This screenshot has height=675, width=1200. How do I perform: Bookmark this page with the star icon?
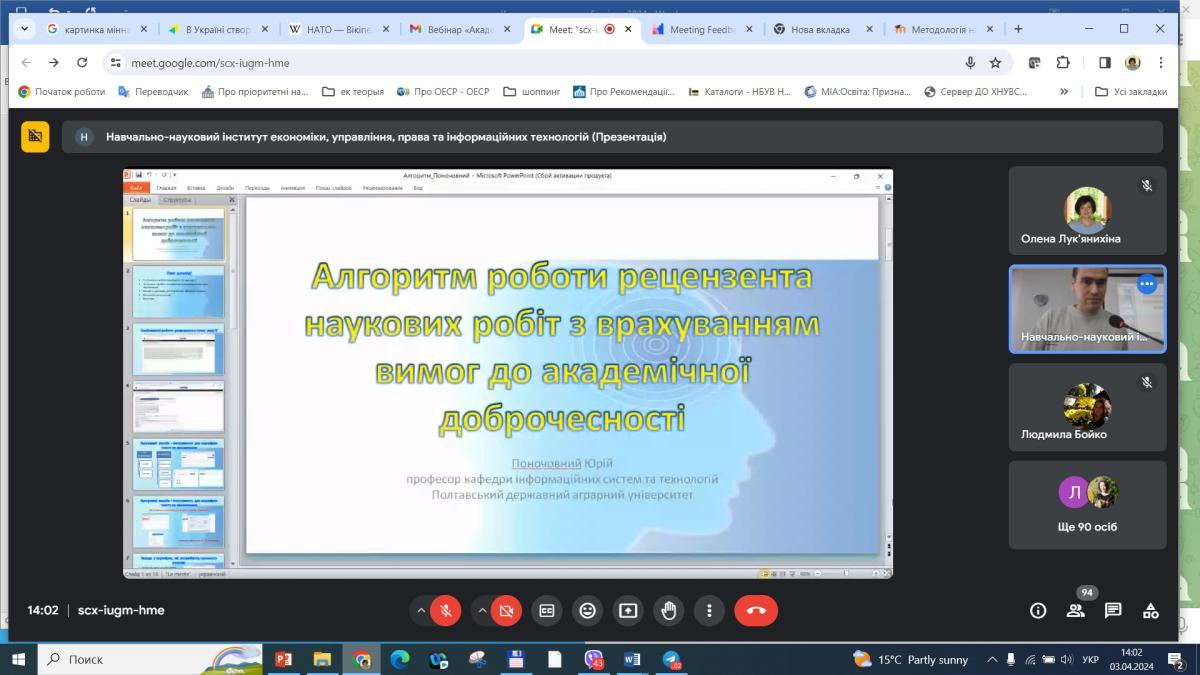tap(995, 62)
